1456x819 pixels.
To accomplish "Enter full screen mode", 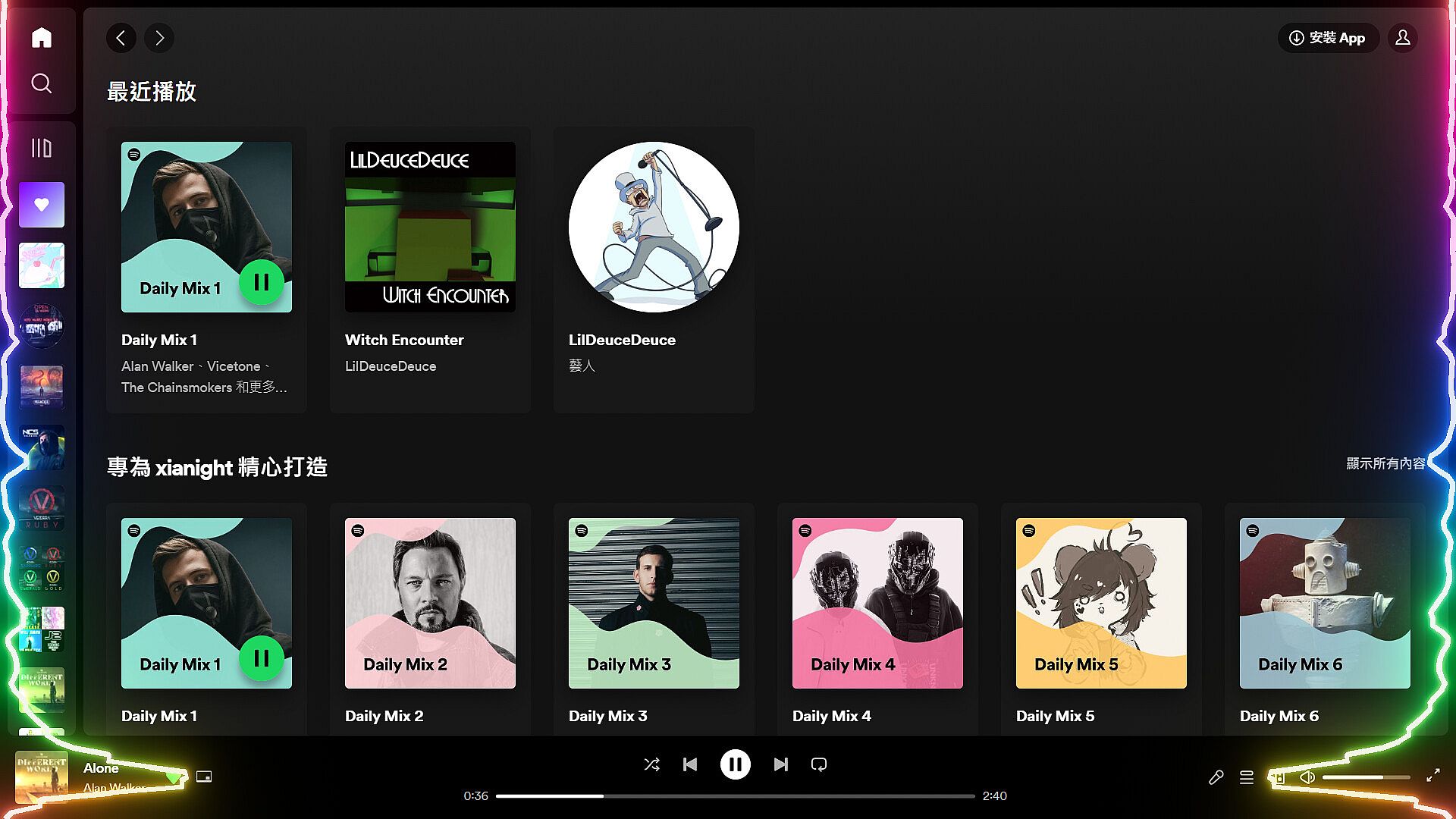I will [x=1432, y=776].
